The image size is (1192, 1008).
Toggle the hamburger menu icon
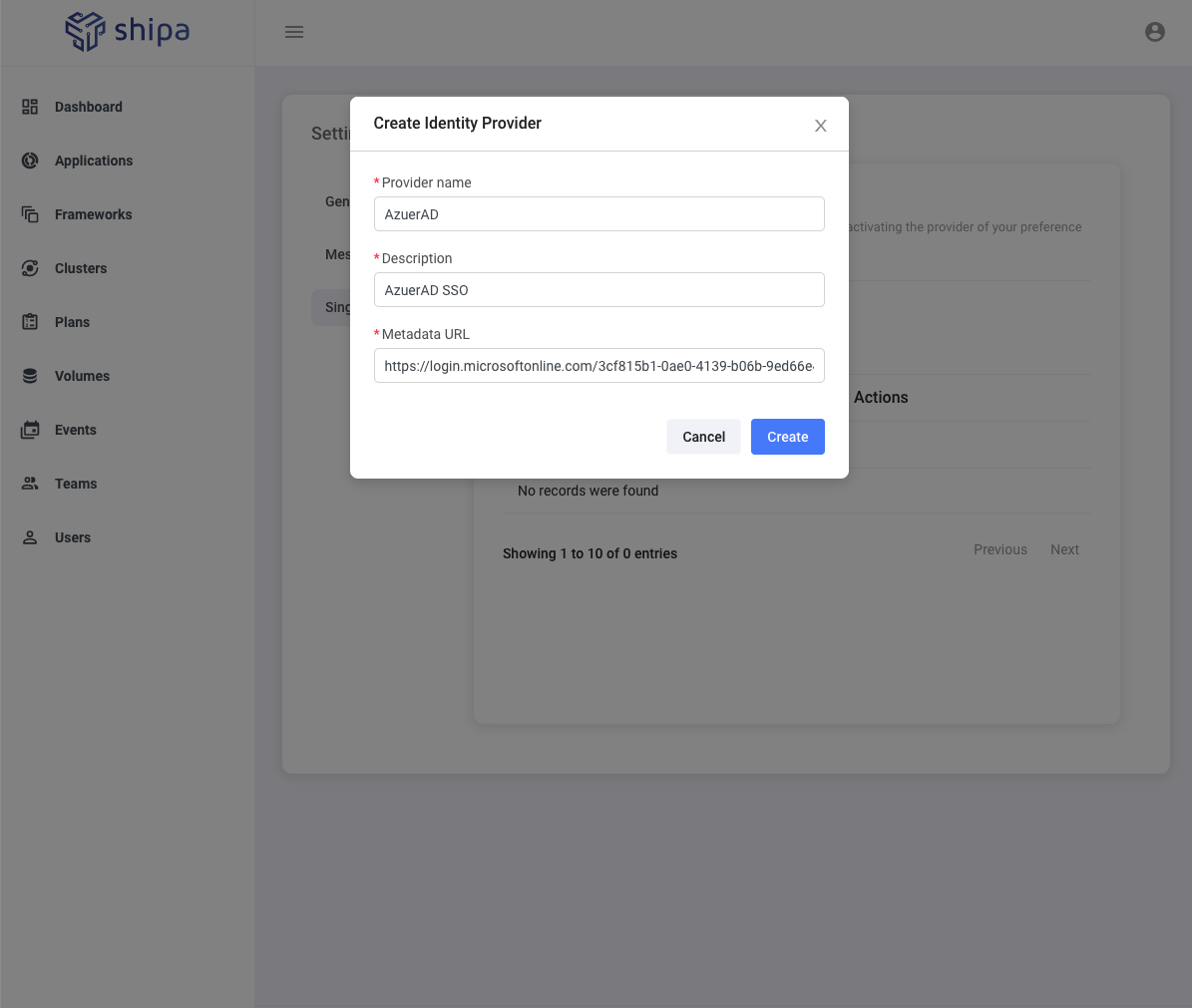(294, 32)
